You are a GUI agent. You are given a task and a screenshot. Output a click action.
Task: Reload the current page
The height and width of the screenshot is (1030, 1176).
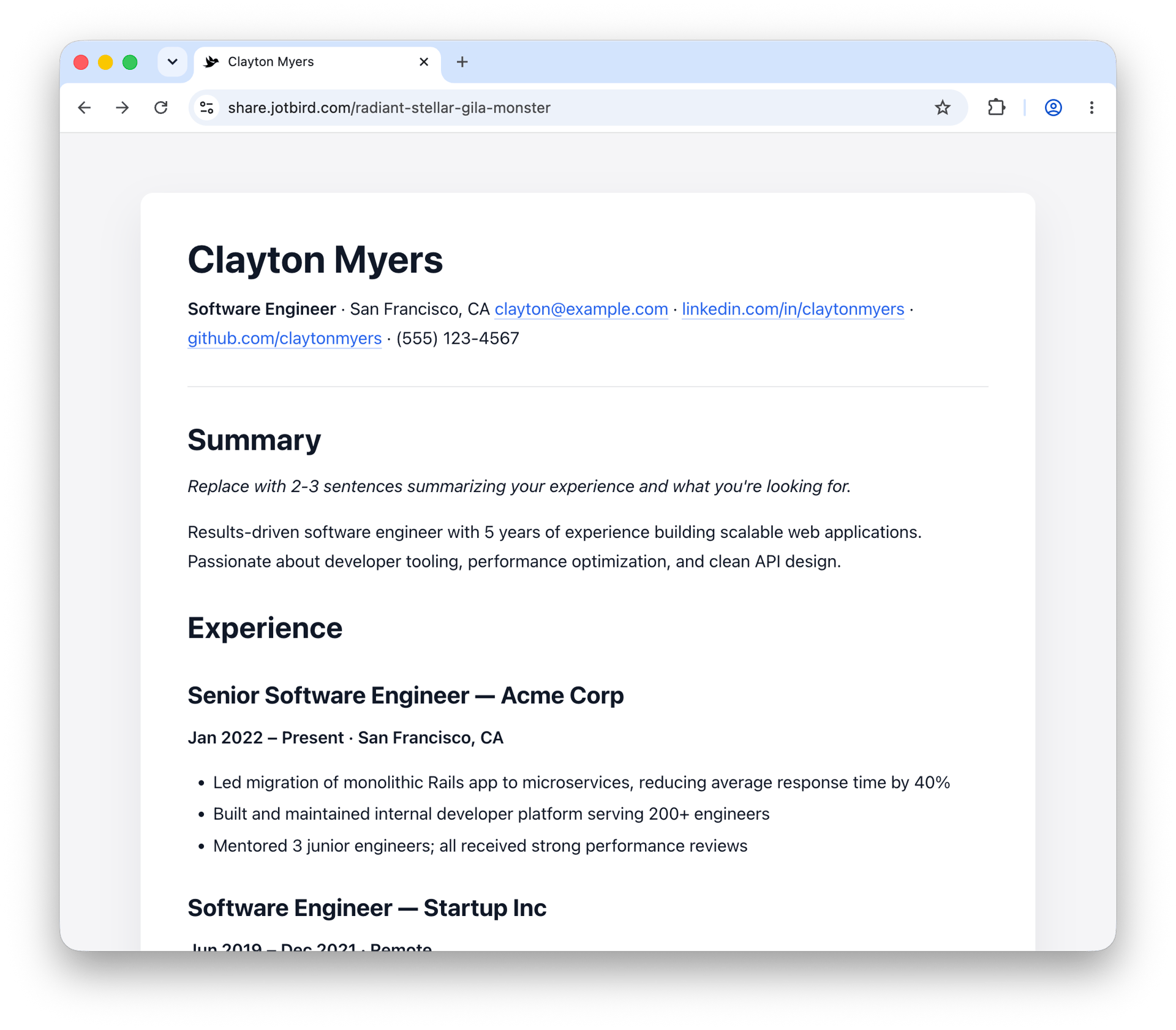pos(160,108)
